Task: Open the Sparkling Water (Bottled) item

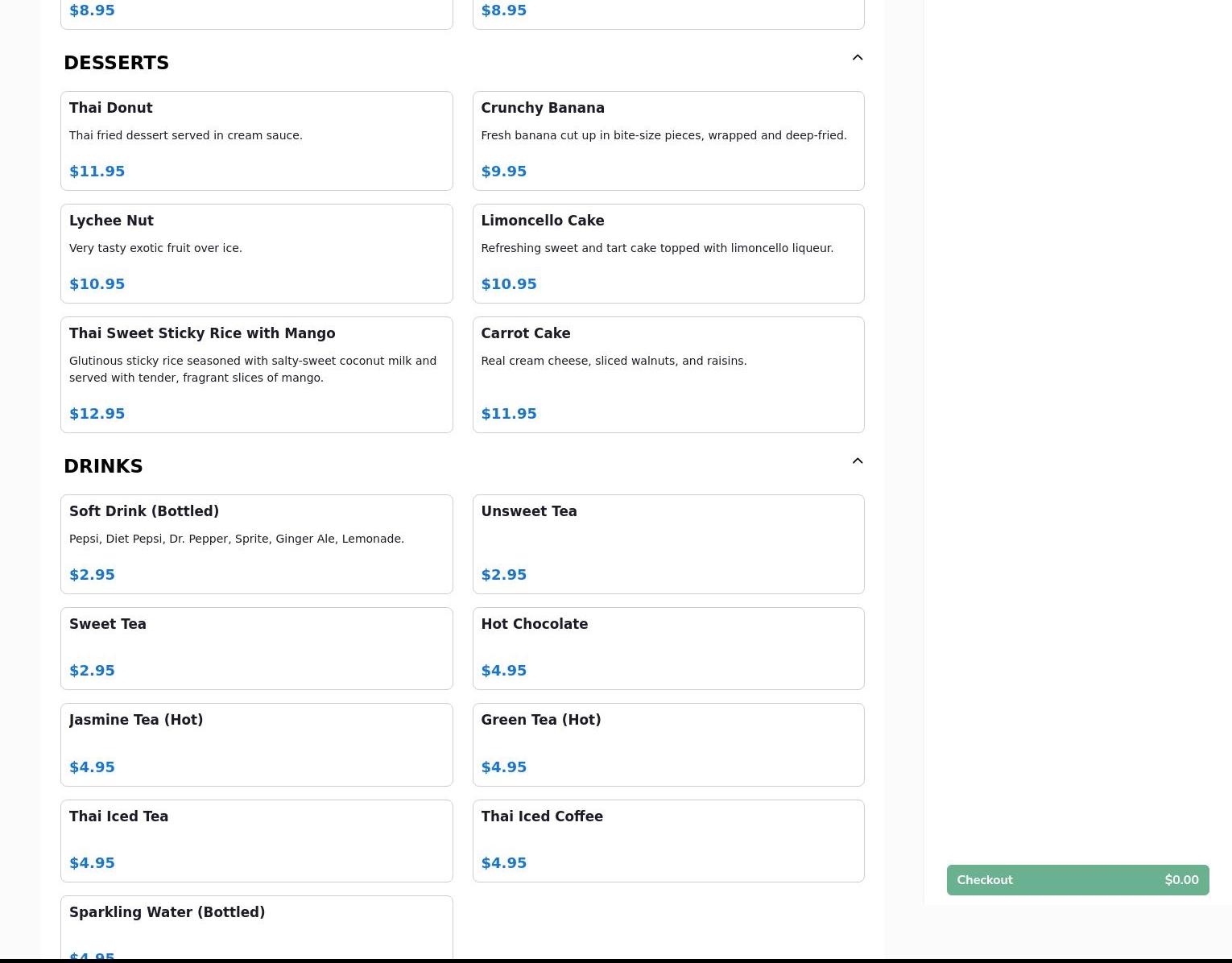Action: pyautogui.click(x=256, y=928)
